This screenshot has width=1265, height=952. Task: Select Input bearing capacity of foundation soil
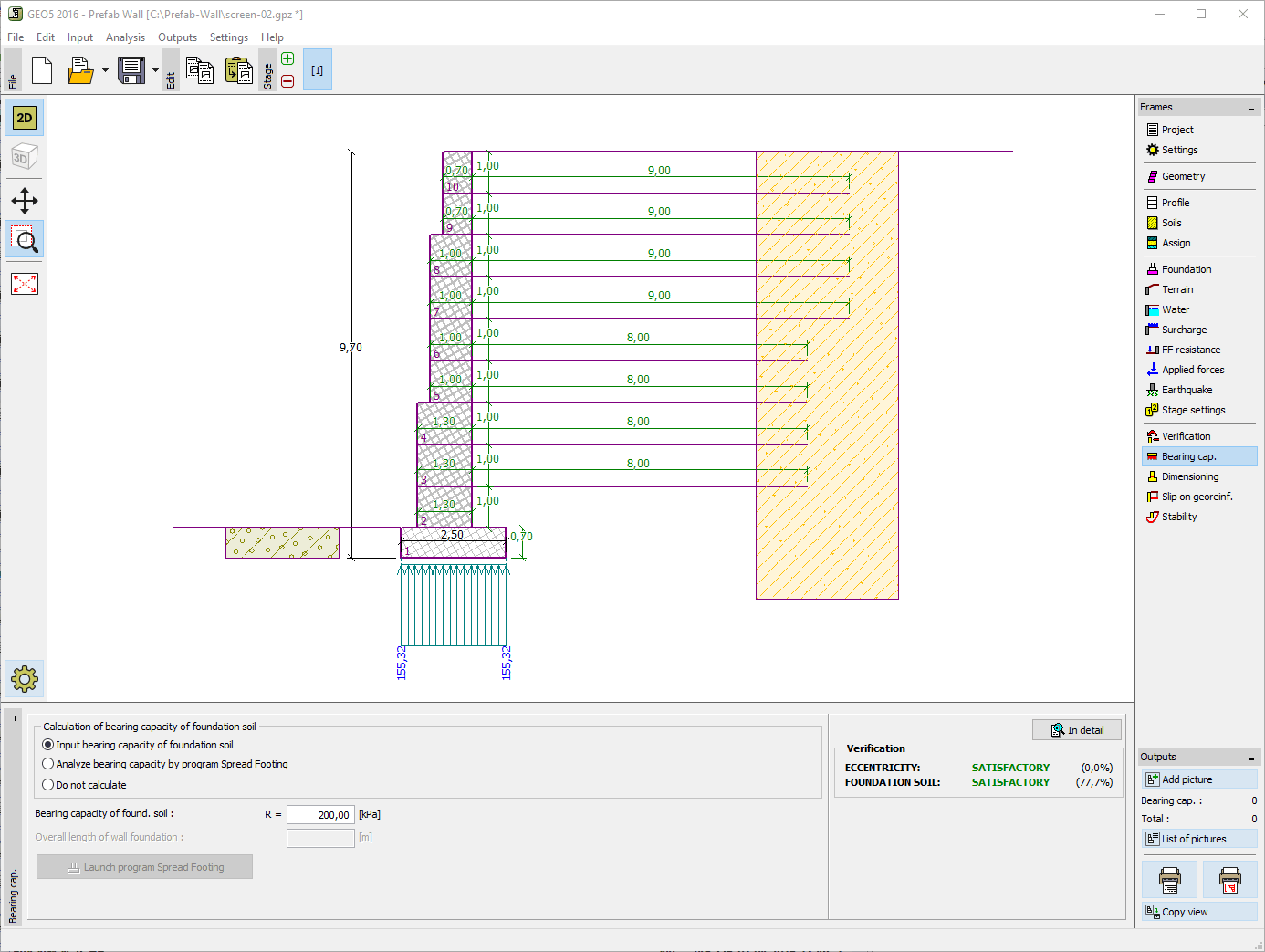point(138,745)
